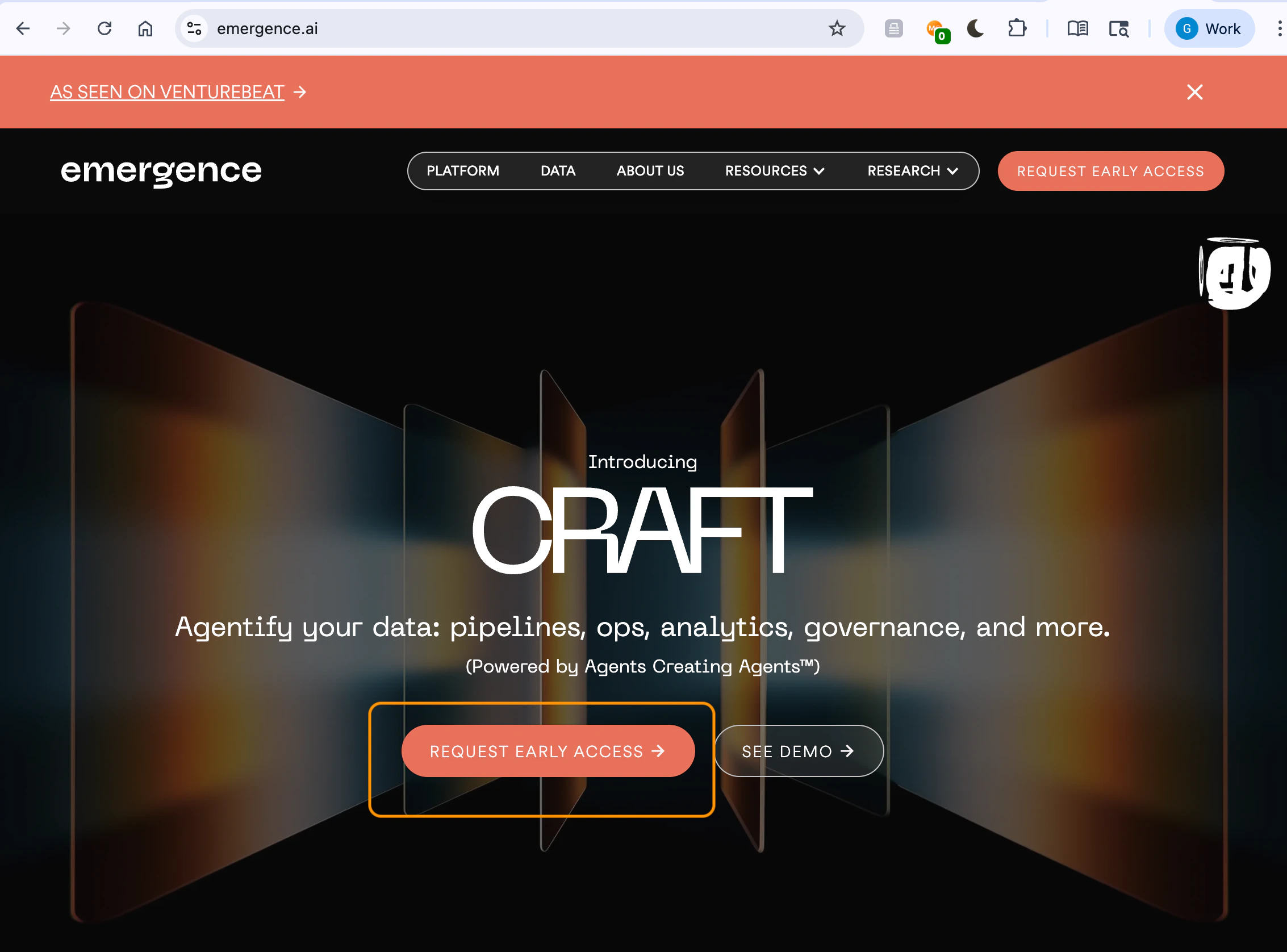The image size is (1287, 952).
Task: Open the Work profile menu
Action: click(x=1209, y=28)
